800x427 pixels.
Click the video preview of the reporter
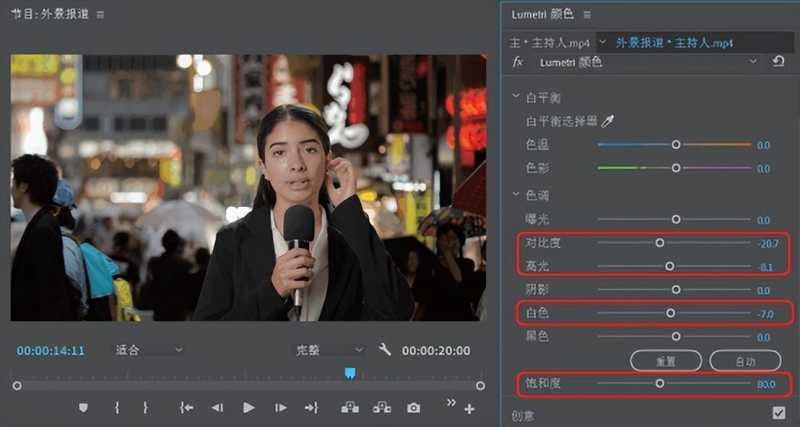(248, 188)
